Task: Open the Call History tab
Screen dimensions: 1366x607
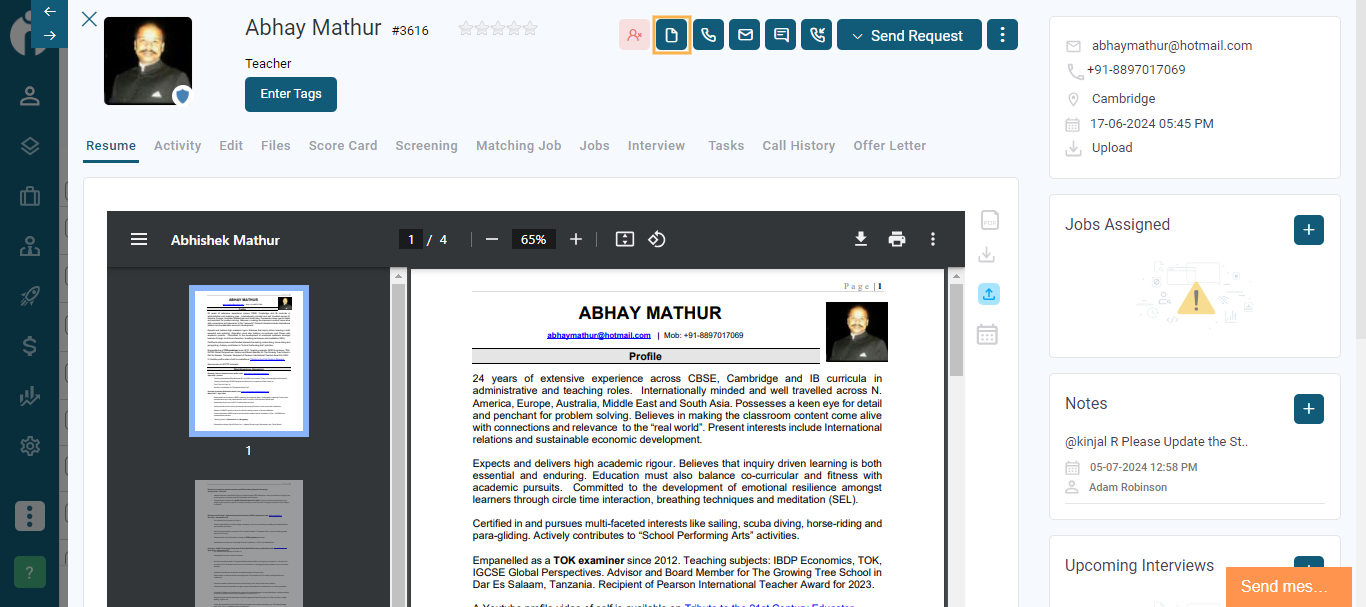Action: tap(799, 145)
